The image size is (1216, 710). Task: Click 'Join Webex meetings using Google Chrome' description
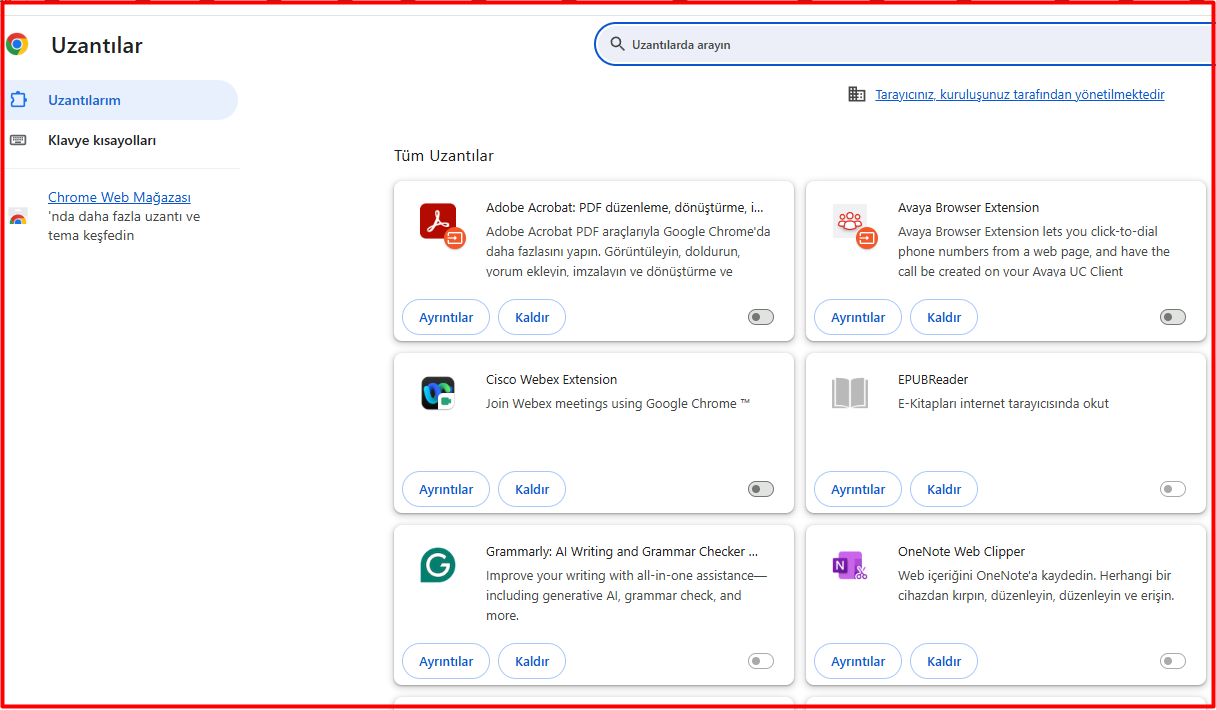pos(618,404)
